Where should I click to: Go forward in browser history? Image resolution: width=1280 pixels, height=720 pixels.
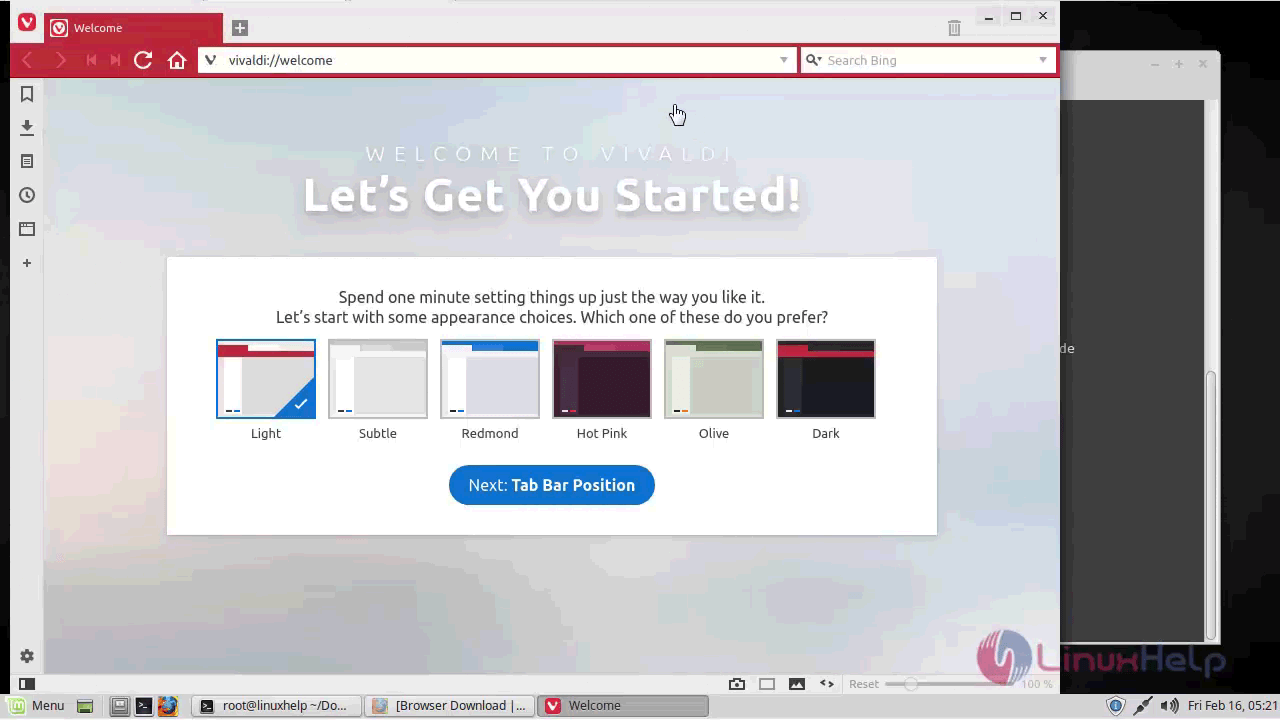(x=60, y=60)
